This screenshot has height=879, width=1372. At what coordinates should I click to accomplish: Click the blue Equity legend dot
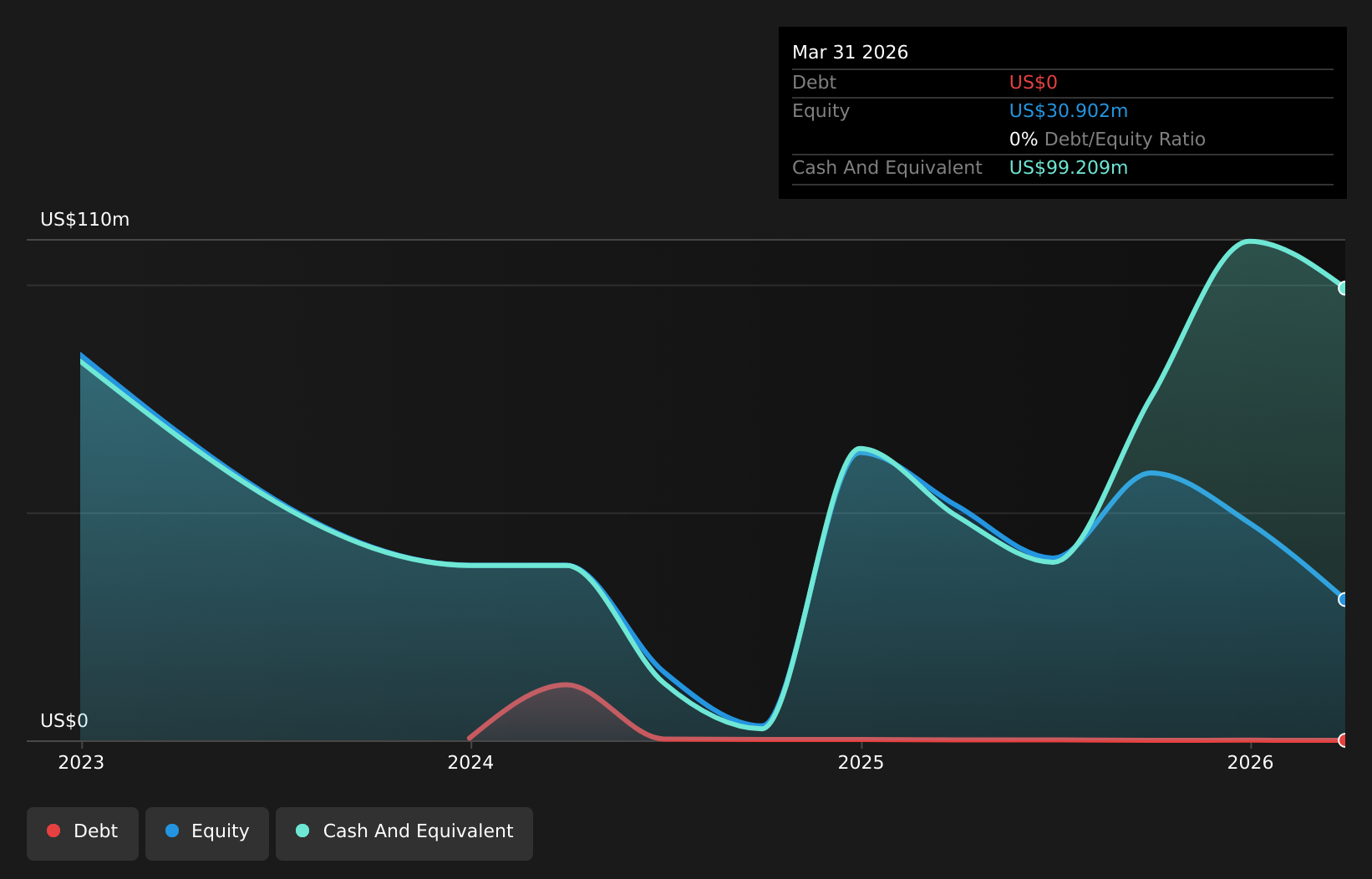[x=172, y=831]
